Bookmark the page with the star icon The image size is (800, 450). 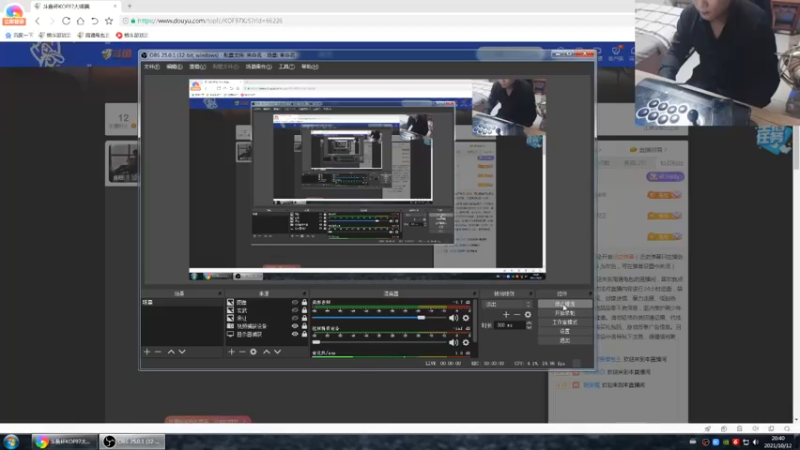coord(109,21)
